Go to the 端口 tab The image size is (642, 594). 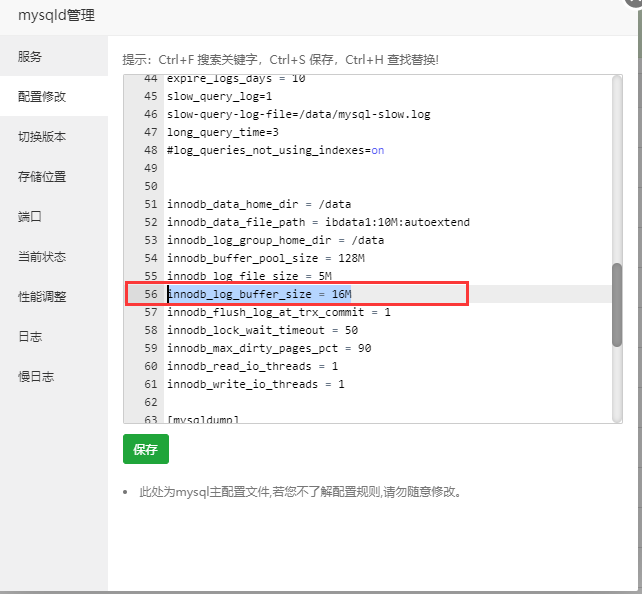tap(30, 217)
